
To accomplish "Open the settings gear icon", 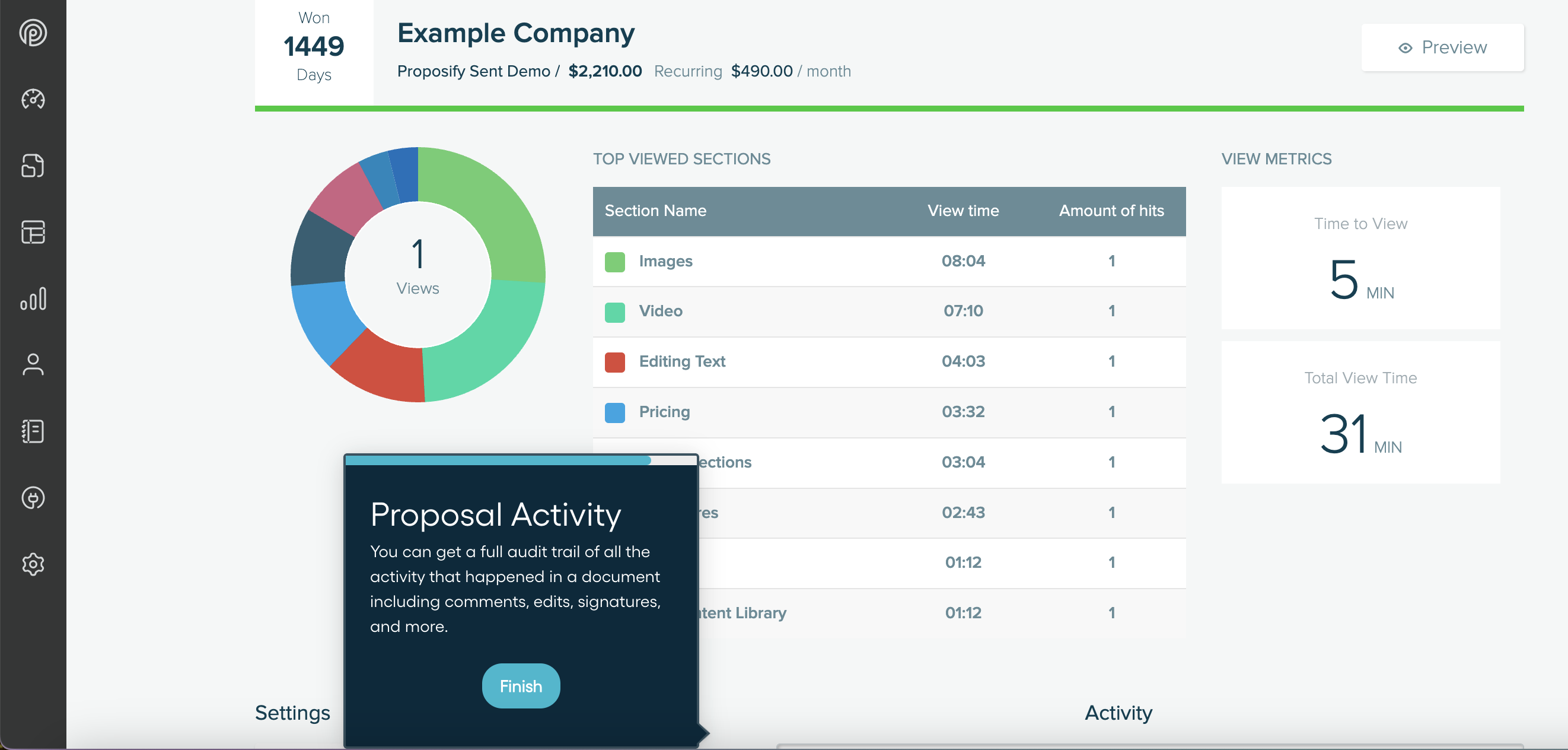I will pos(32,564).
